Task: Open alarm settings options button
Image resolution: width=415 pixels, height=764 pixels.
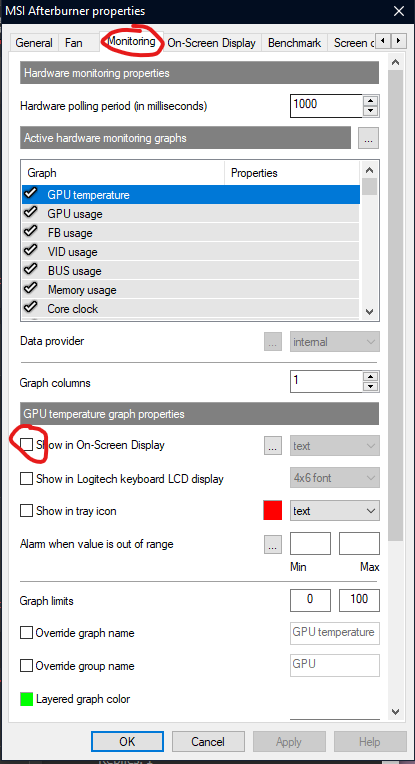Action: pos(273,544)
